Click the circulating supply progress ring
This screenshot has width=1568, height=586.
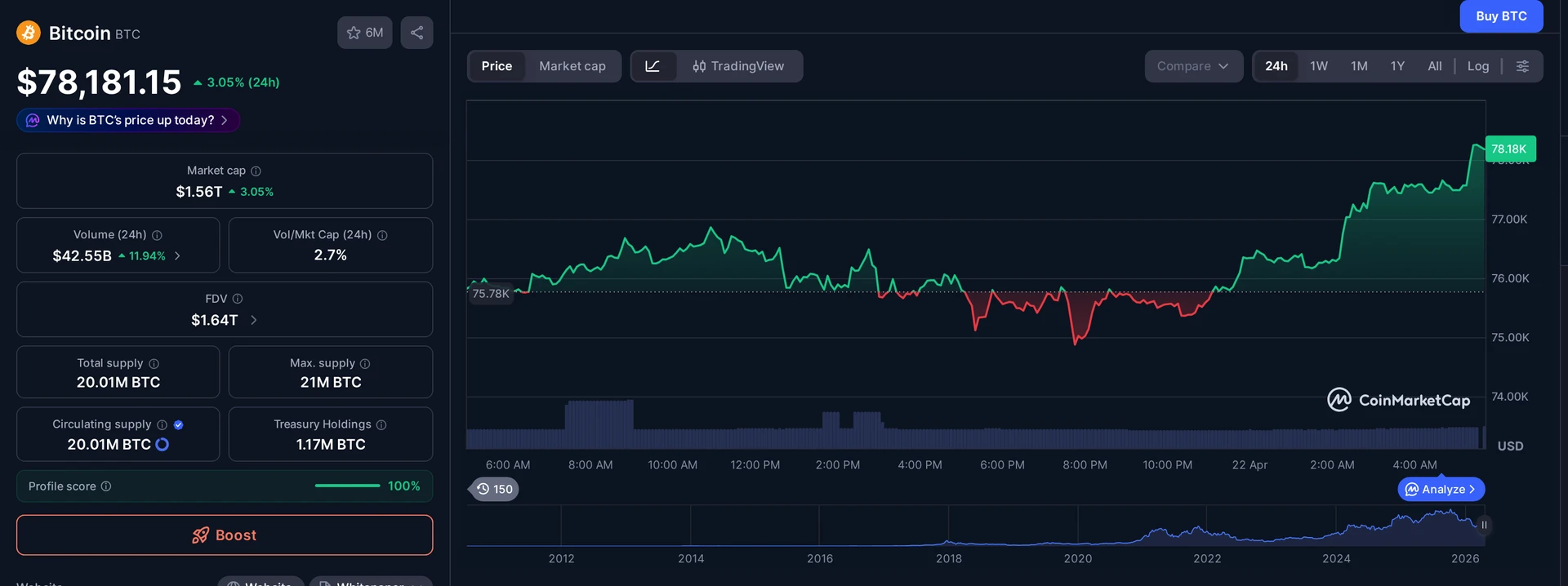163,444
